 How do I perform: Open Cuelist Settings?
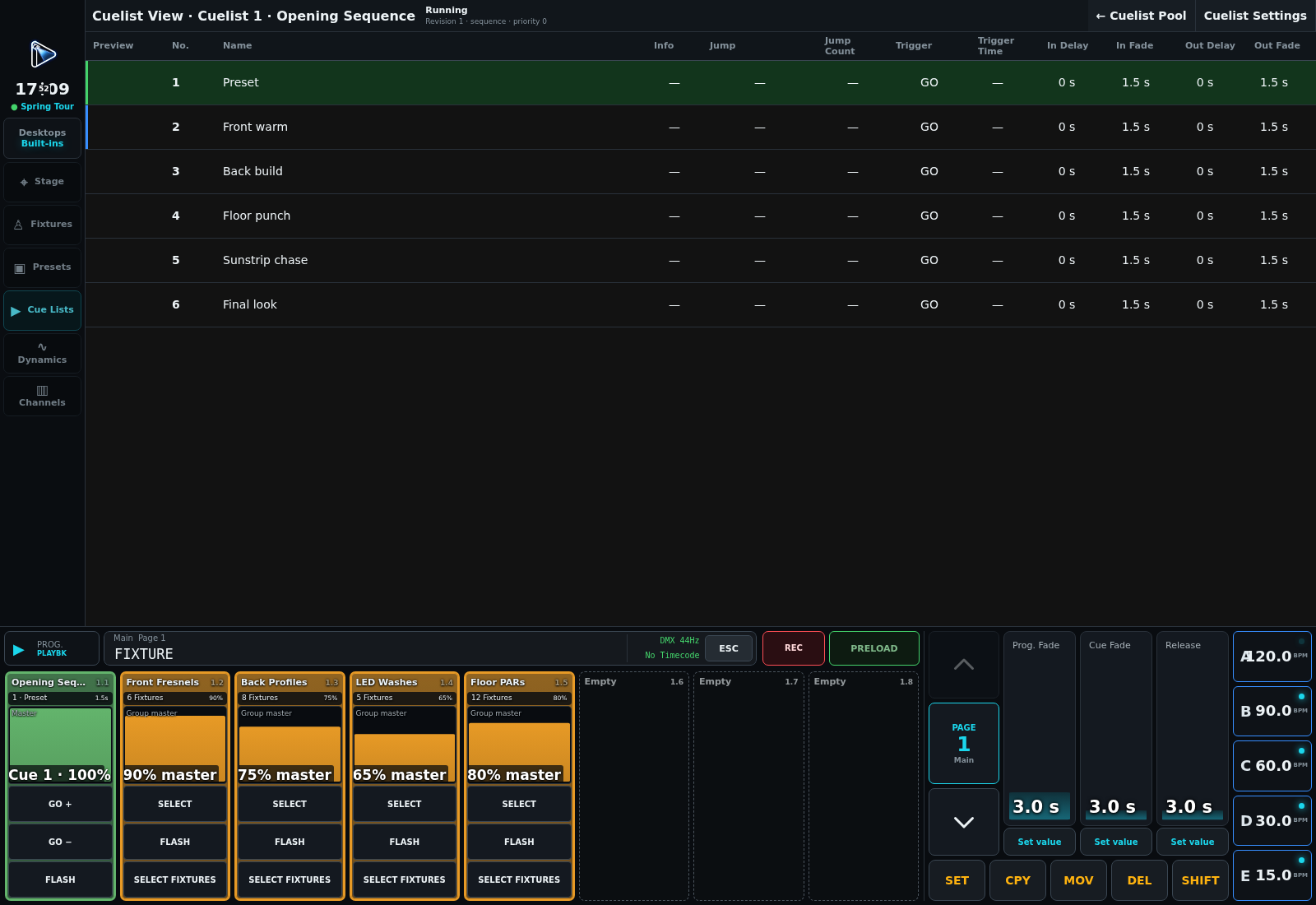[x=1255, y=16]
